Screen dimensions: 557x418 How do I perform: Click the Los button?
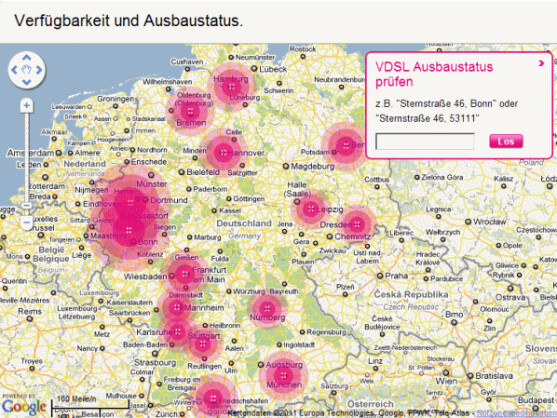(x=506, y=141)
